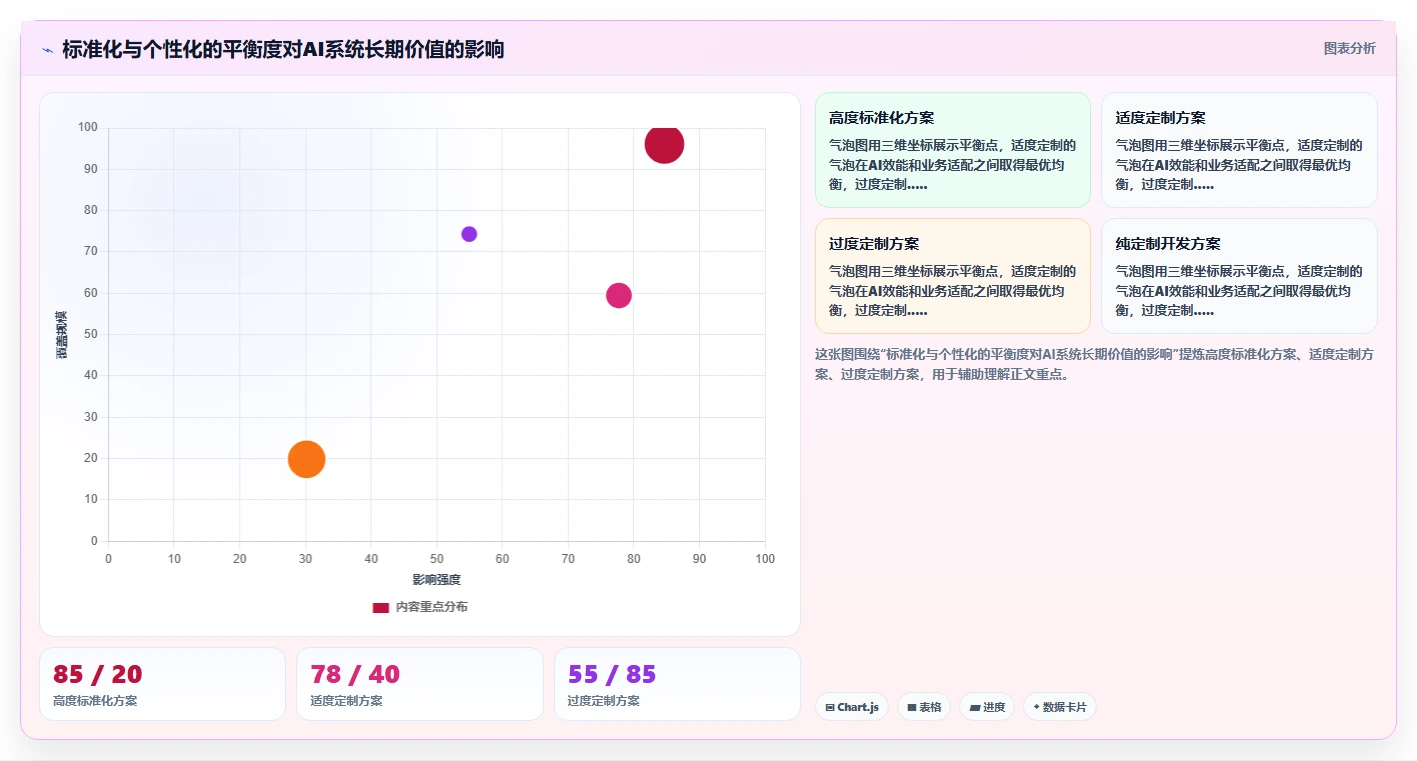Click the Chart.js tag chip
Screen dimensions: 1417x761
pos(852,707)
